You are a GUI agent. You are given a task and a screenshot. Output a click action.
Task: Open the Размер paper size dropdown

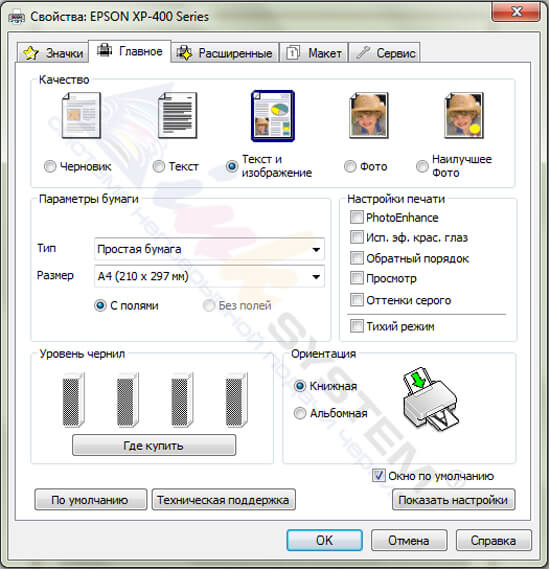209,276
